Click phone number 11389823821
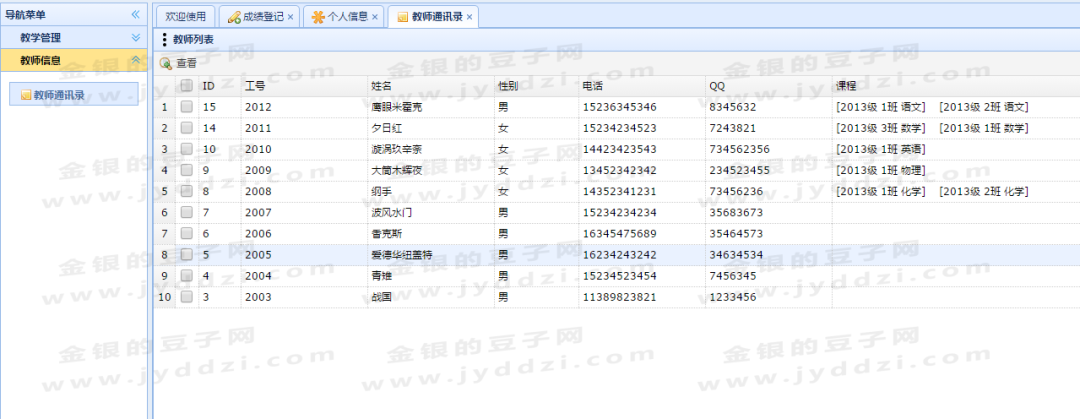Image resolution: width=1080 pixels, height=419 pixels. click(619, 297)
